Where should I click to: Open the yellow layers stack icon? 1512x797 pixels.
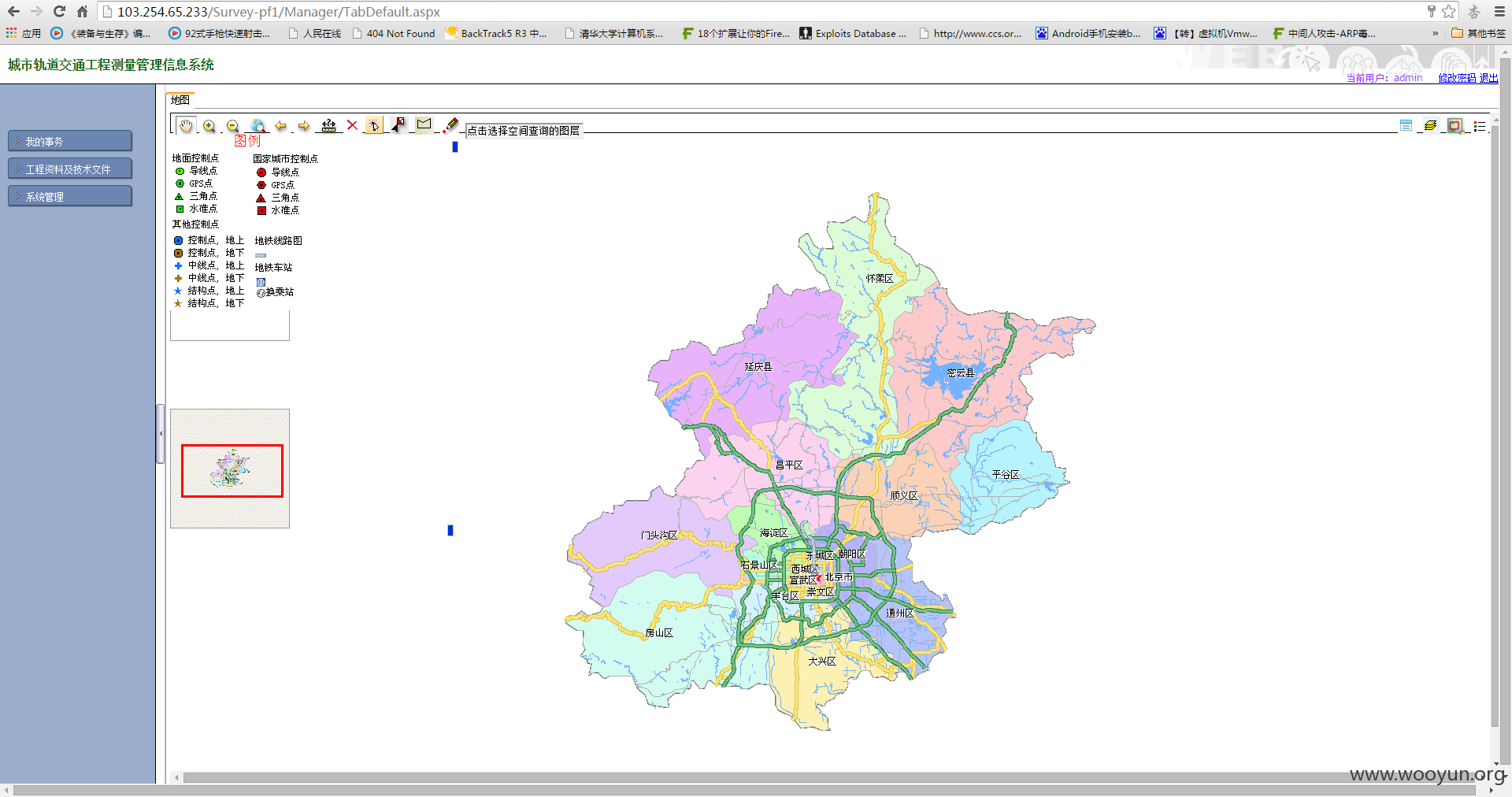(1430, 125)
